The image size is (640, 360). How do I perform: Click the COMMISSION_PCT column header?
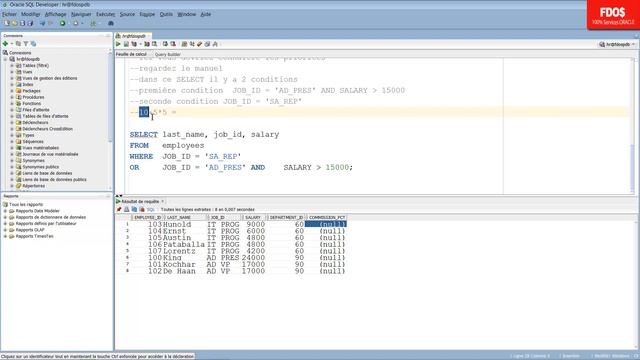tap(327, 218)
